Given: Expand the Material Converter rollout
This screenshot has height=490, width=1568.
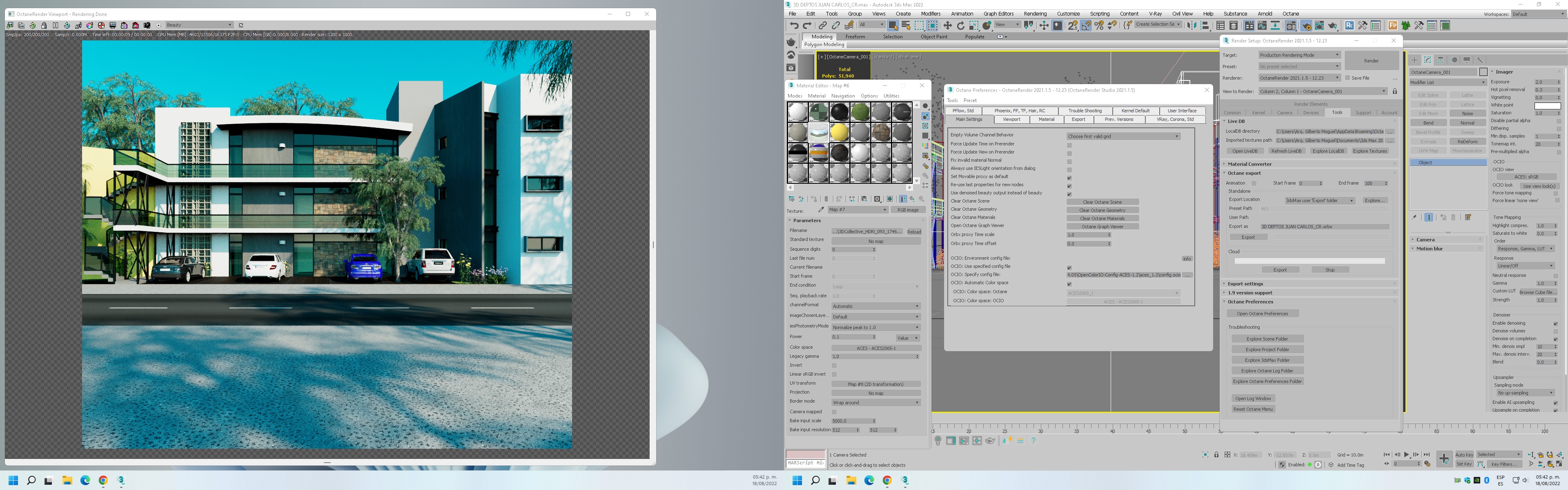Looking at the screenshot, I should click(1249, 164).
